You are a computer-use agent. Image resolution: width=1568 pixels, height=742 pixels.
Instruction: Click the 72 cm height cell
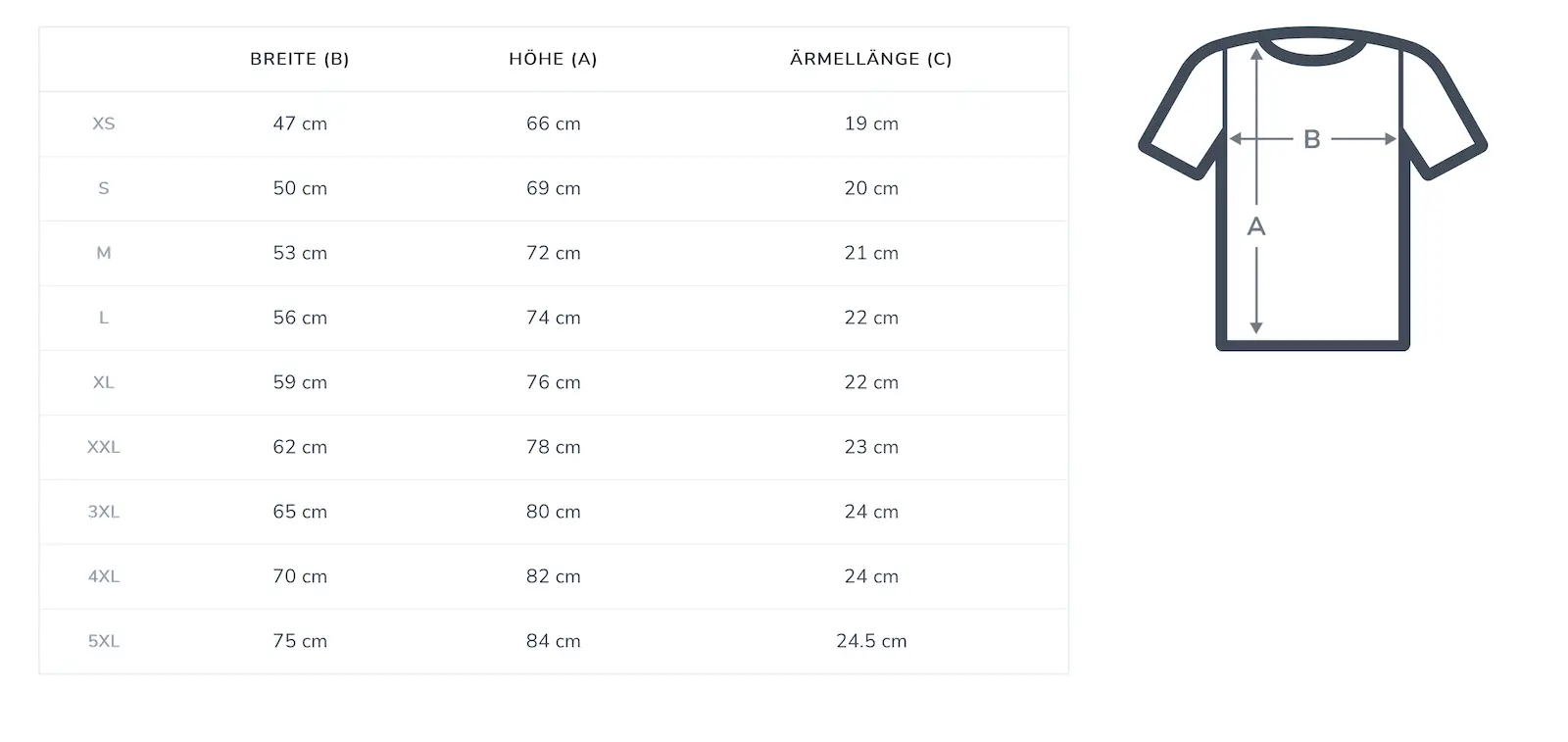[x=554, y=253]
